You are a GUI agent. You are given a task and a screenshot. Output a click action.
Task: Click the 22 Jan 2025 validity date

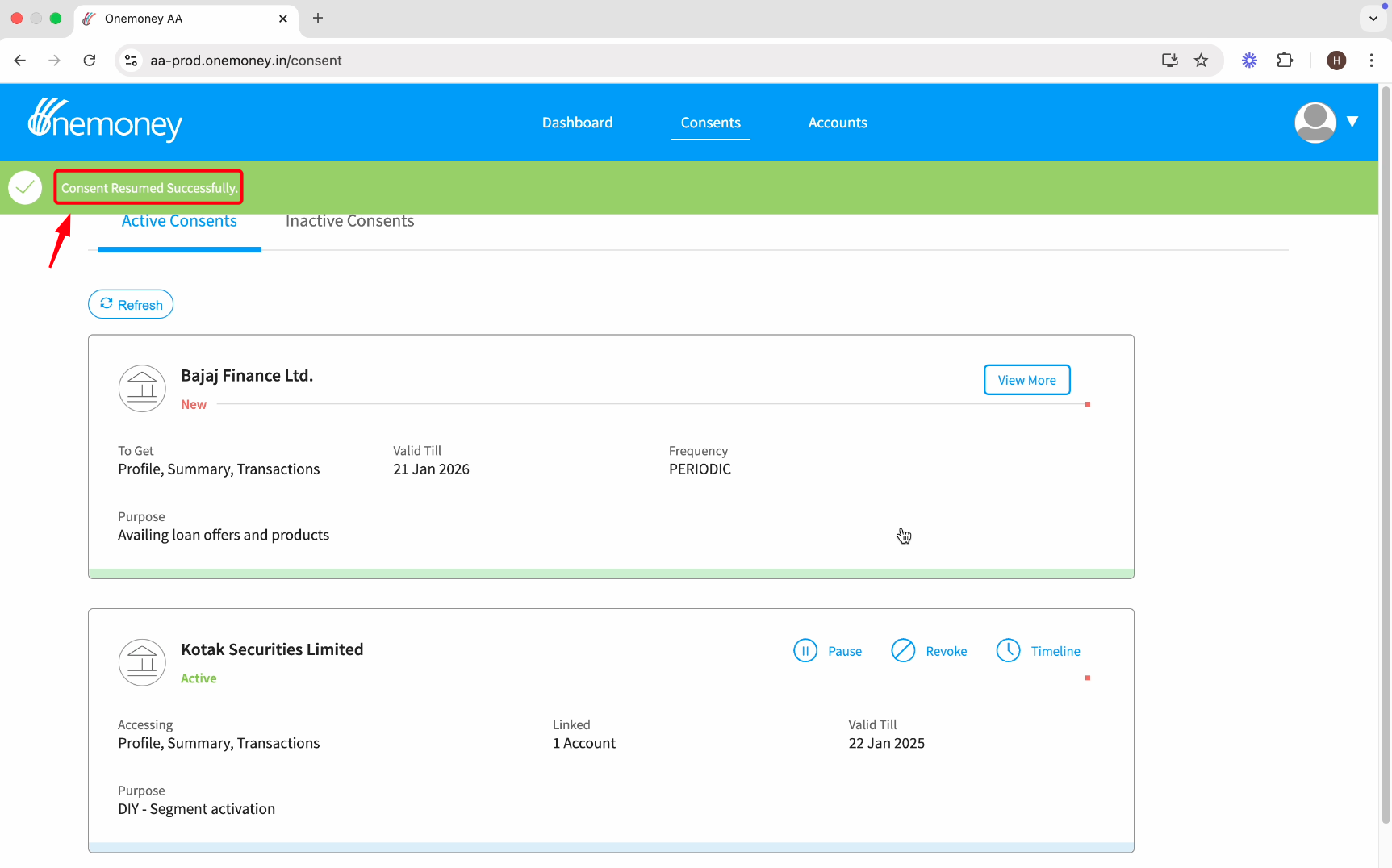coord(886,743)
